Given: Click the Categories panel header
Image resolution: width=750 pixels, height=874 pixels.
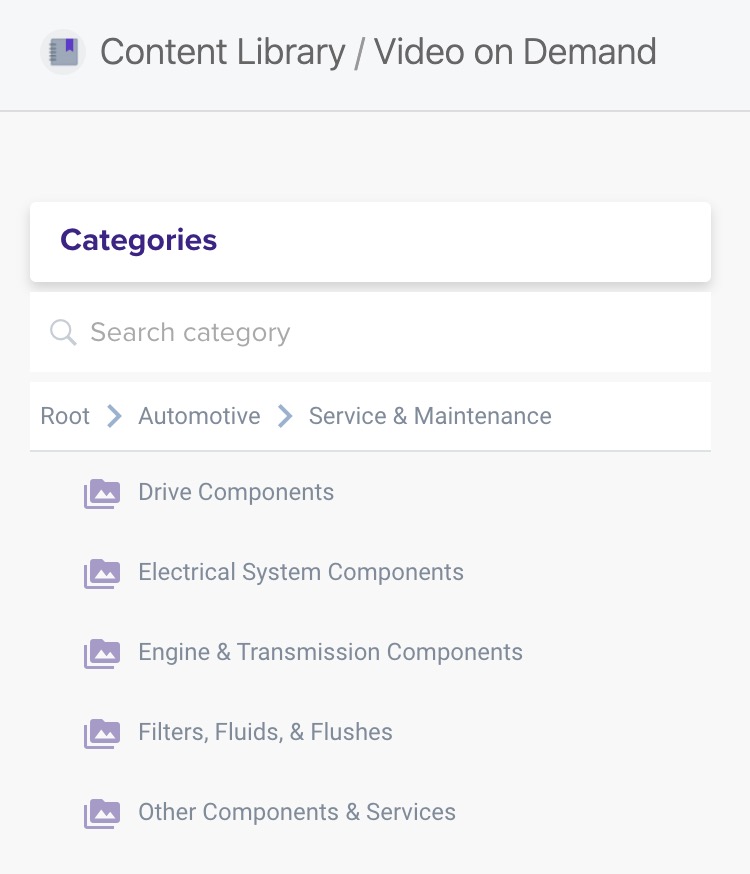Looking at the screenshot, I should click(x=371, y=242).
